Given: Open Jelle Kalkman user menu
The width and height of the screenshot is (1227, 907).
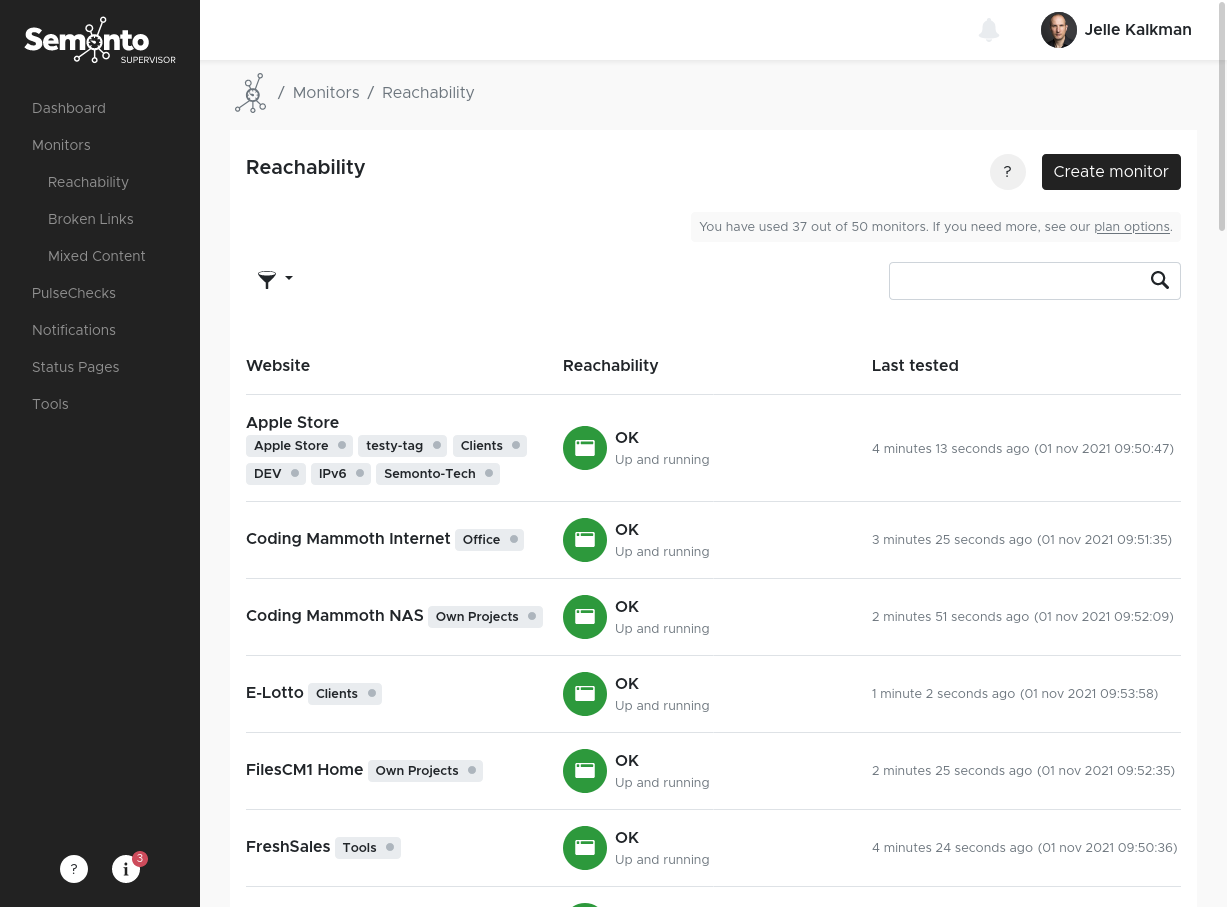Looking at the screenshot, I should tap(1116, 30).
